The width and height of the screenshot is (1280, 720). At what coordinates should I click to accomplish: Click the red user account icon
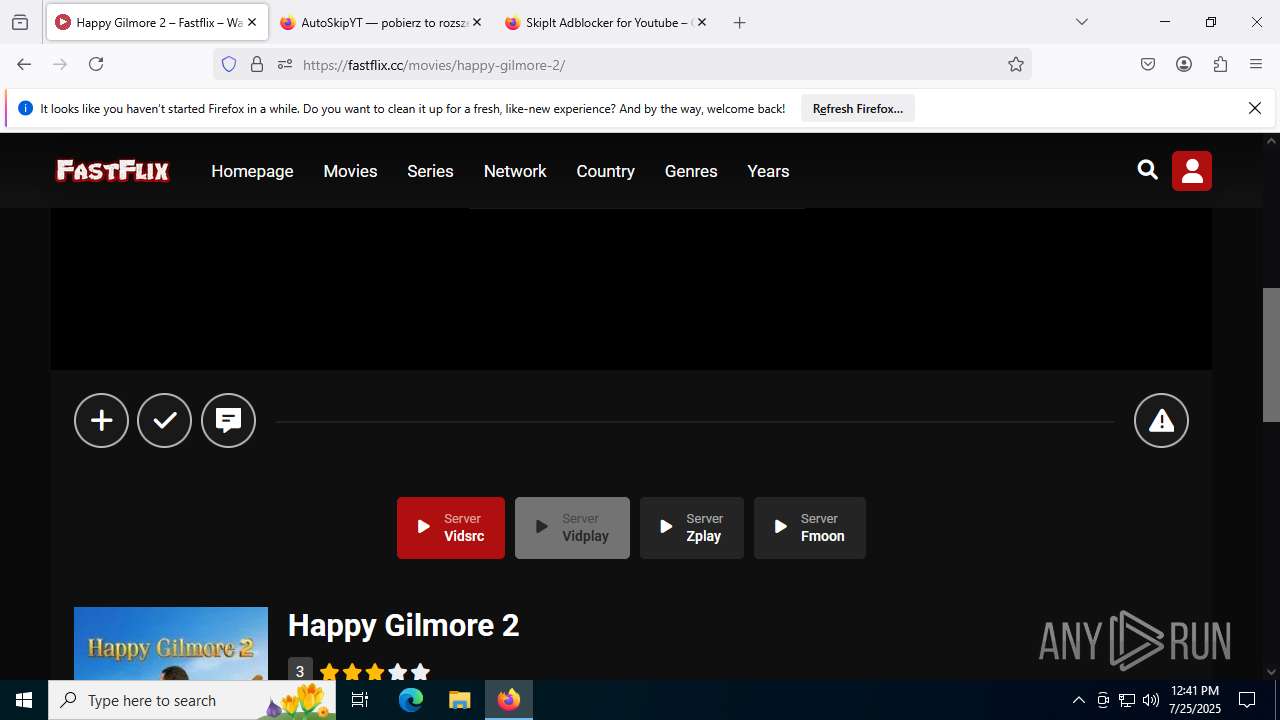point(1192,171)
